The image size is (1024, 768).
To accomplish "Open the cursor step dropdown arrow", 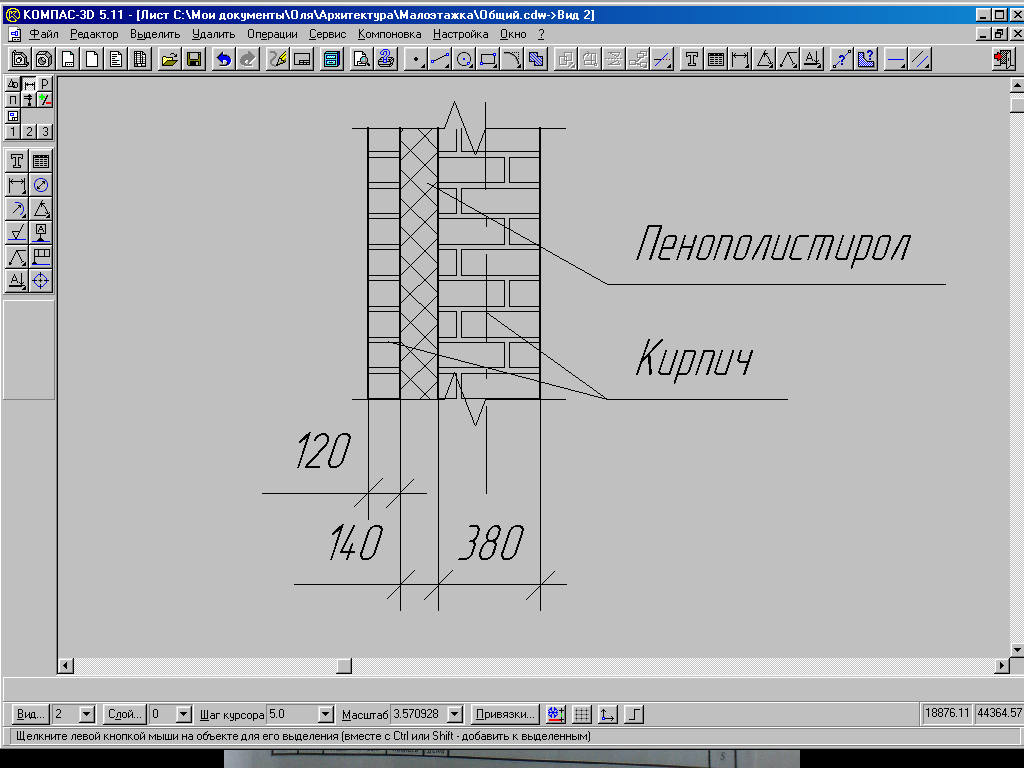I will click(325, 714).
